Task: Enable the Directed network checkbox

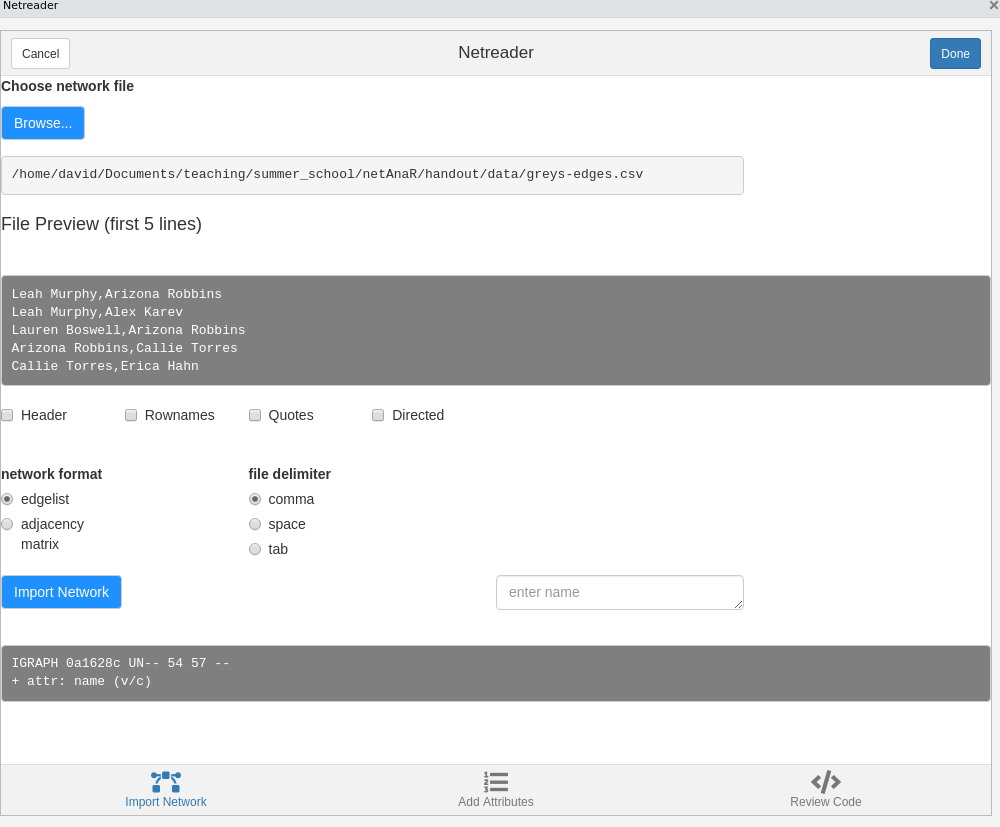Action: (378, 415)
